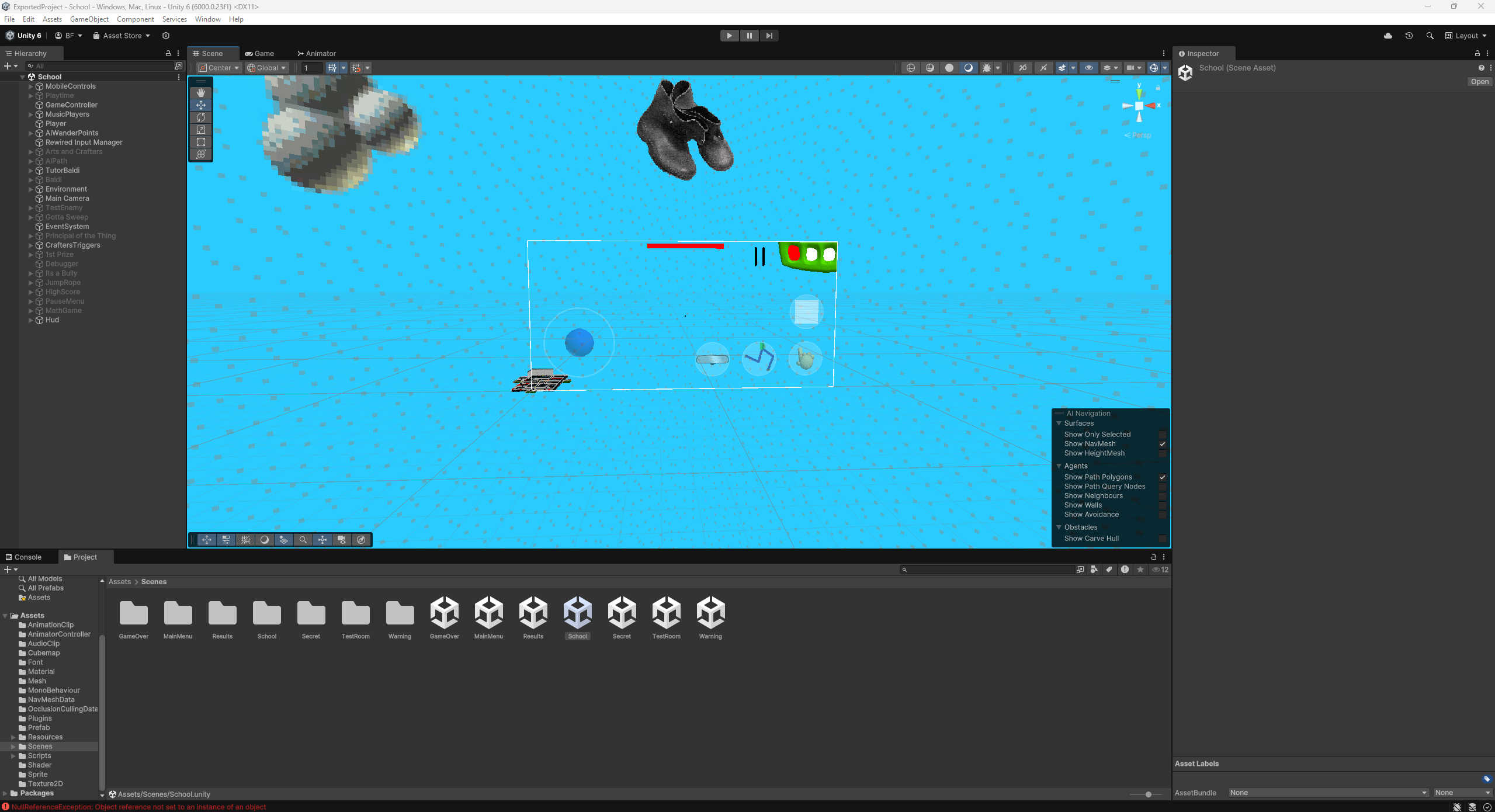Click the Step frame button
Viewport: 1495px width, 812px height.
(x=769, y=36)
